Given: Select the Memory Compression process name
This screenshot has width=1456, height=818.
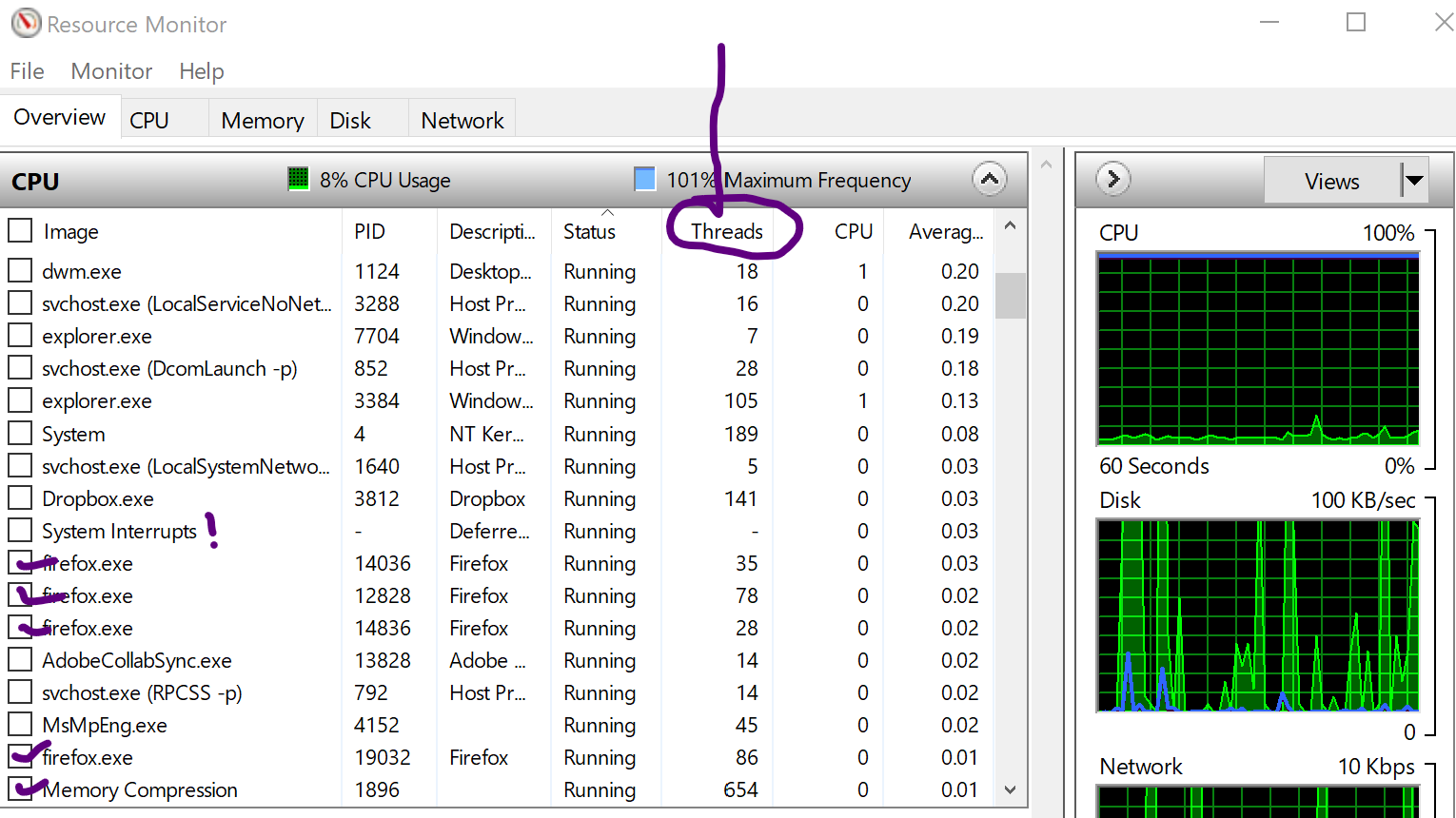Looking at the screenshot, I should point(140,790).
